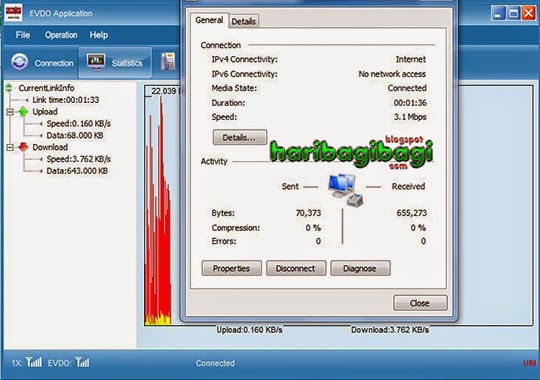Image resolution: width=540 pixels, height=380 pixels.
Task: Click Upload:0.160 KB/s label below graph
Action: [249, 330]
